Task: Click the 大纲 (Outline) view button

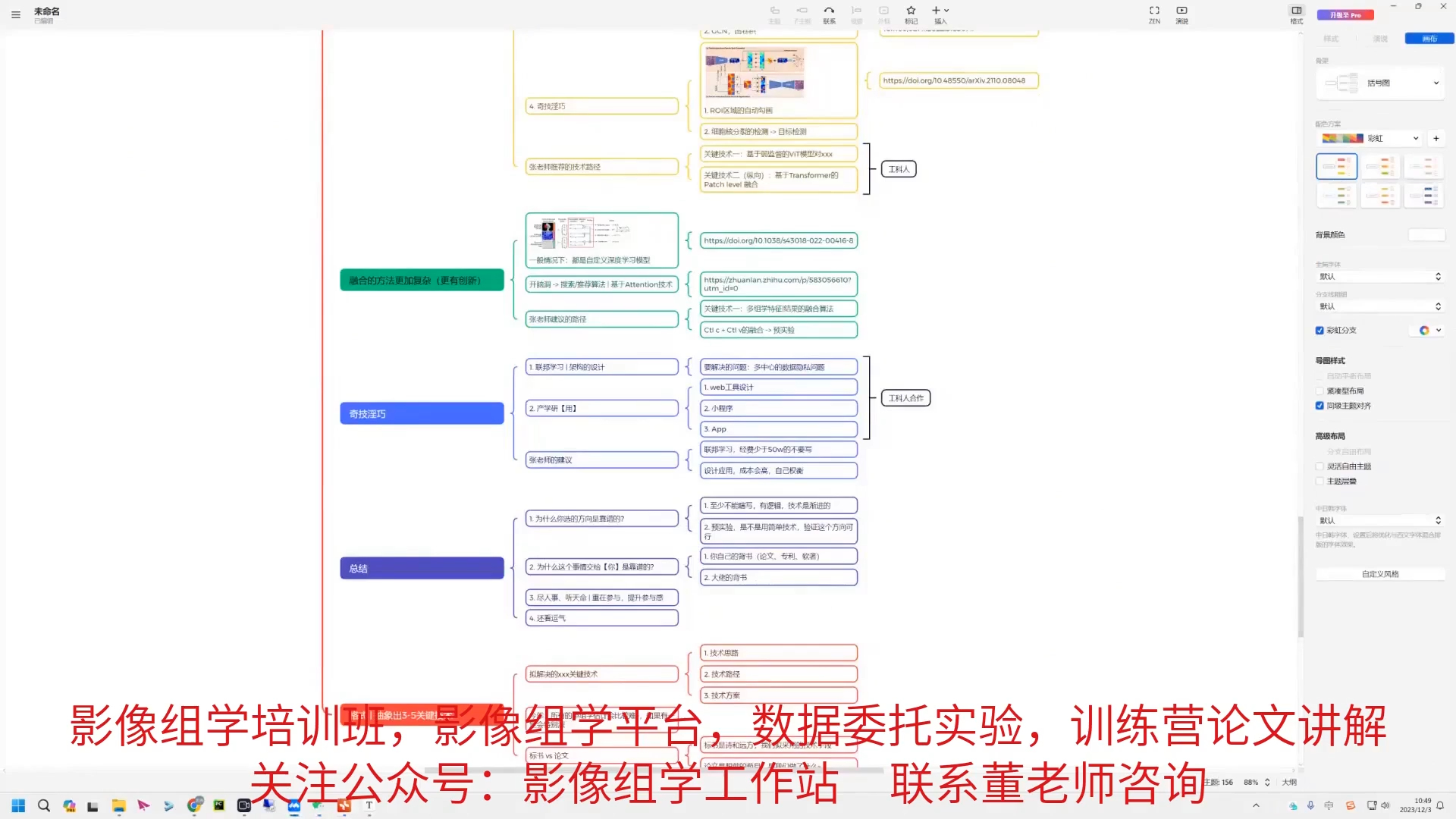Action: (1289, 782)
